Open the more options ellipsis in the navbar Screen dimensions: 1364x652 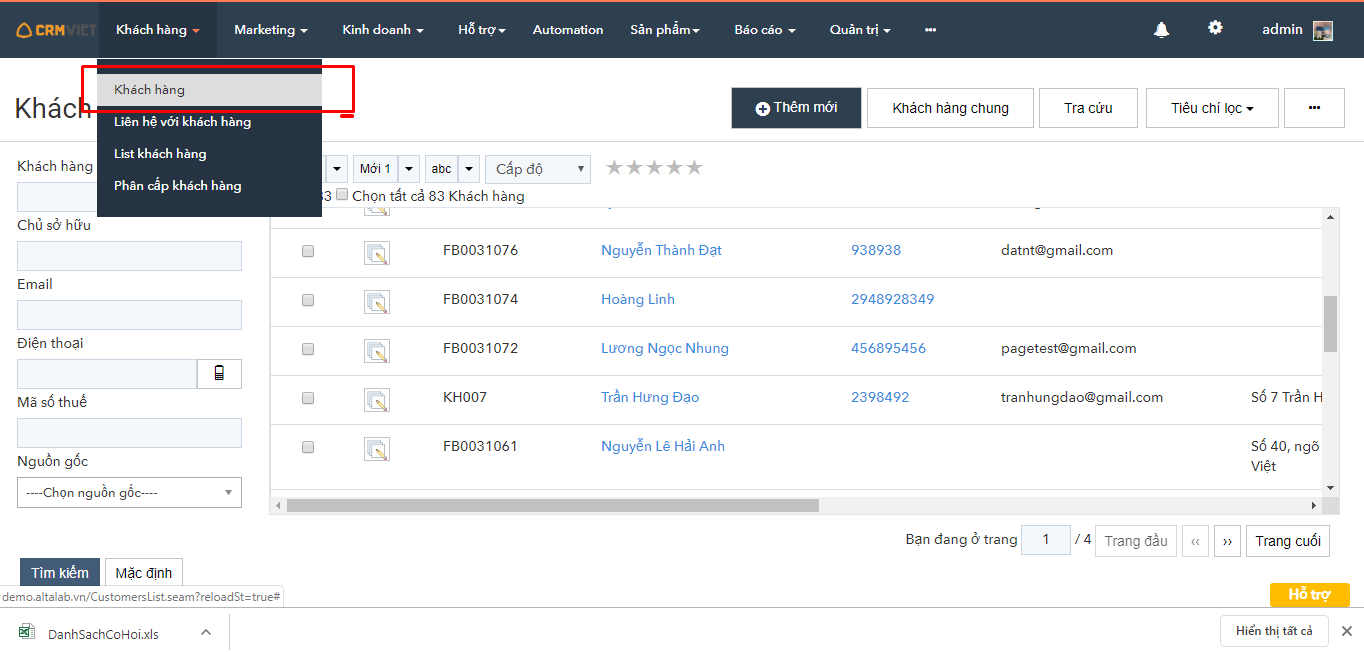[930, 30]
